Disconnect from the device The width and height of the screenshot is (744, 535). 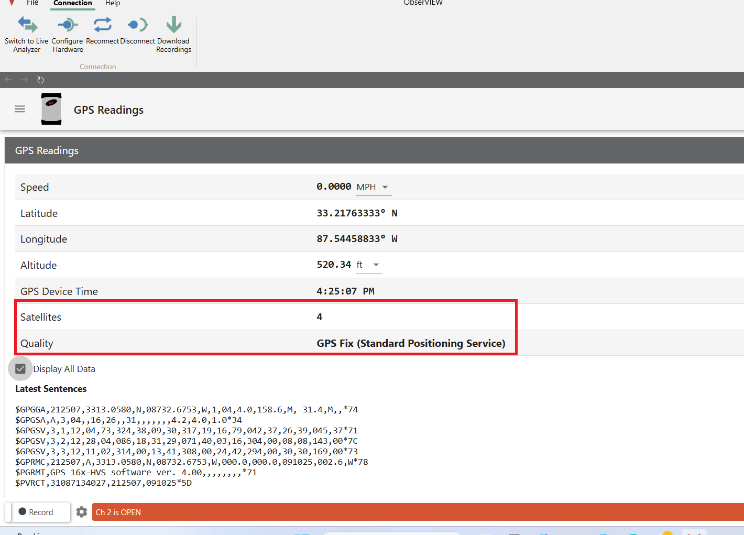pyautogui.click(x=138, y=25)
